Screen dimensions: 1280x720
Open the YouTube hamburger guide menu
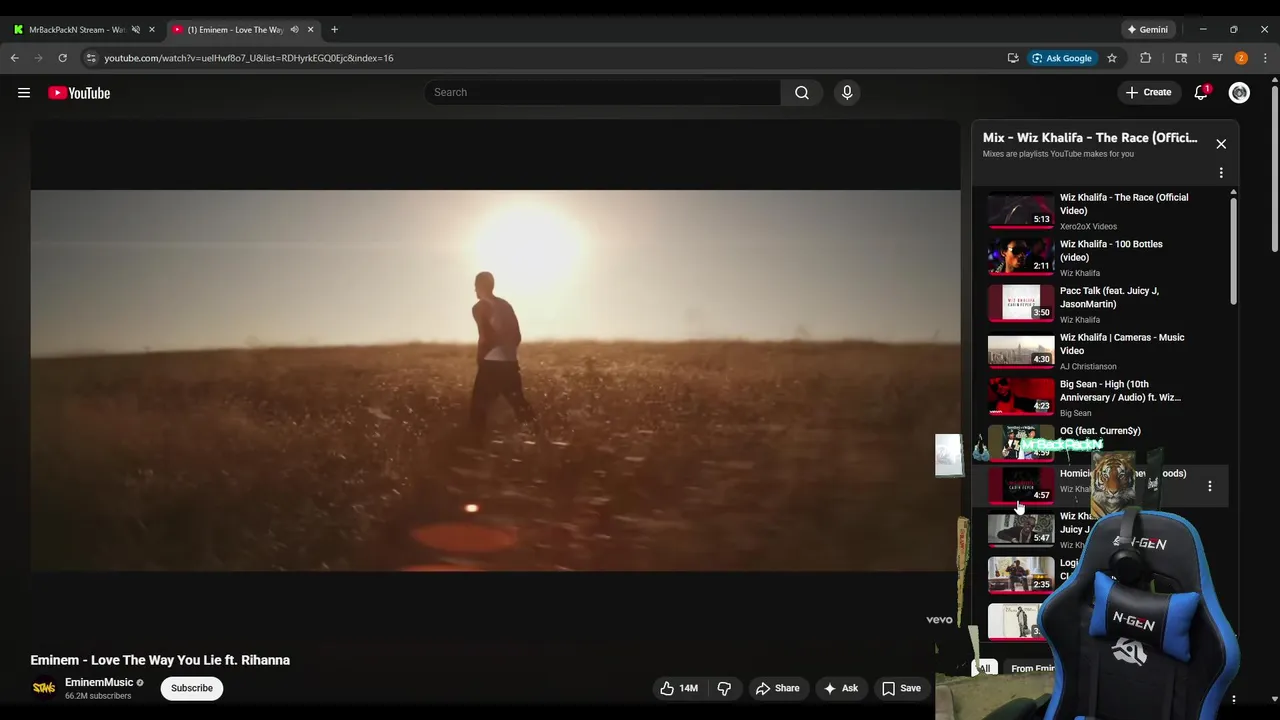click(24, 93)
